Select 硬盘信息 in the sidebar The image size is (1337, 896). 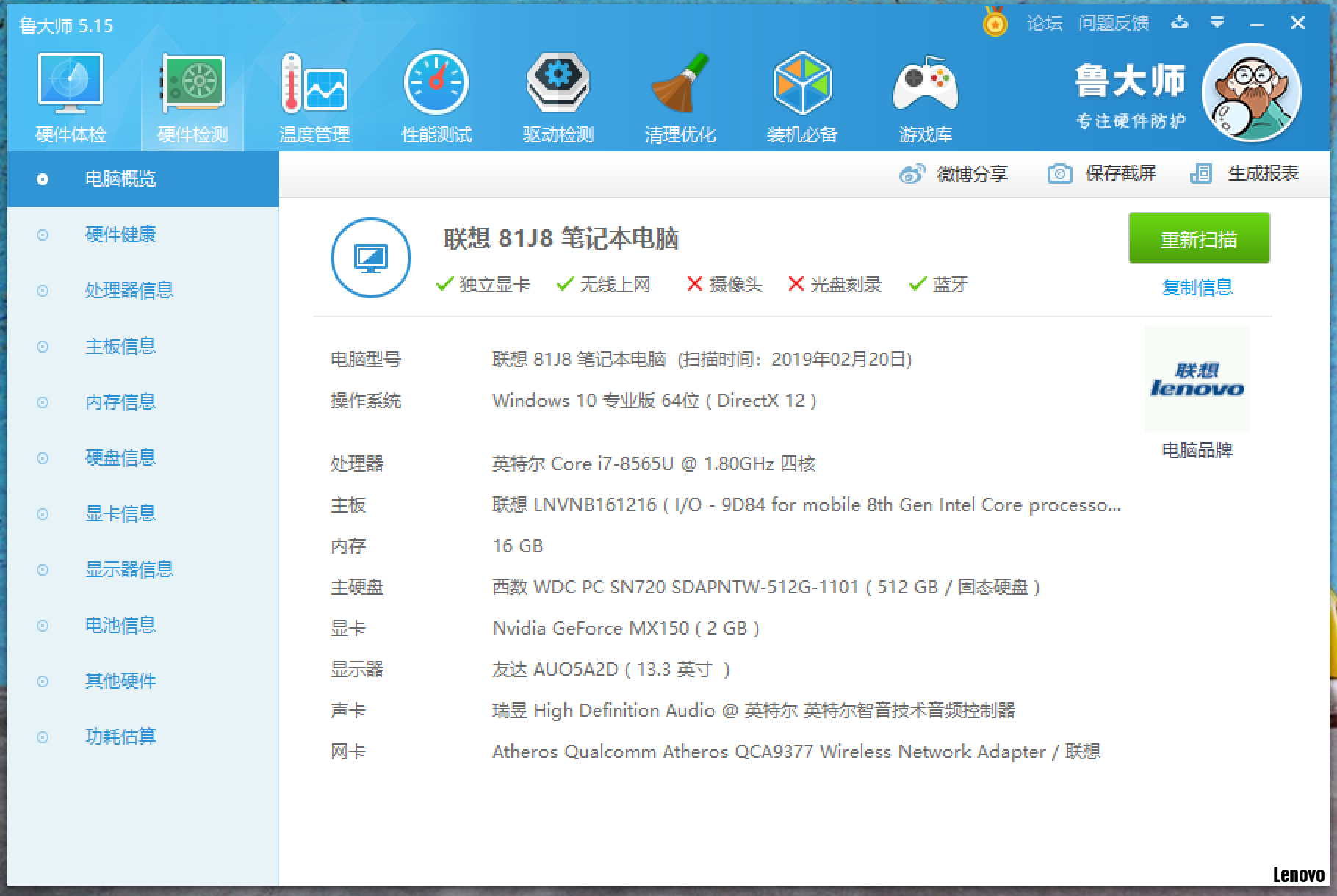[x=120, y=458]
